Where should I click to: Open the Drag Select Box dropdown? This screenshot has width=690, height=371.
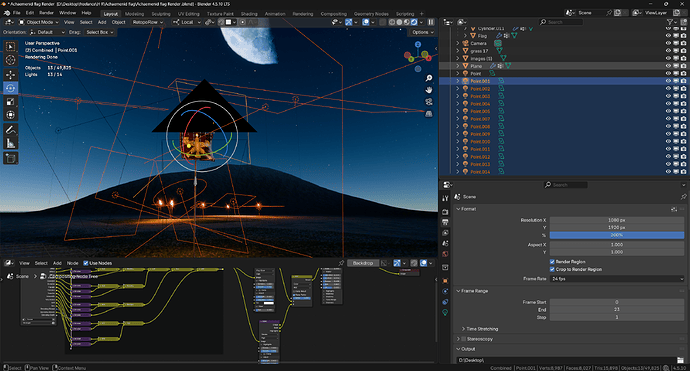pyautogui.click(x=99, y=32)
